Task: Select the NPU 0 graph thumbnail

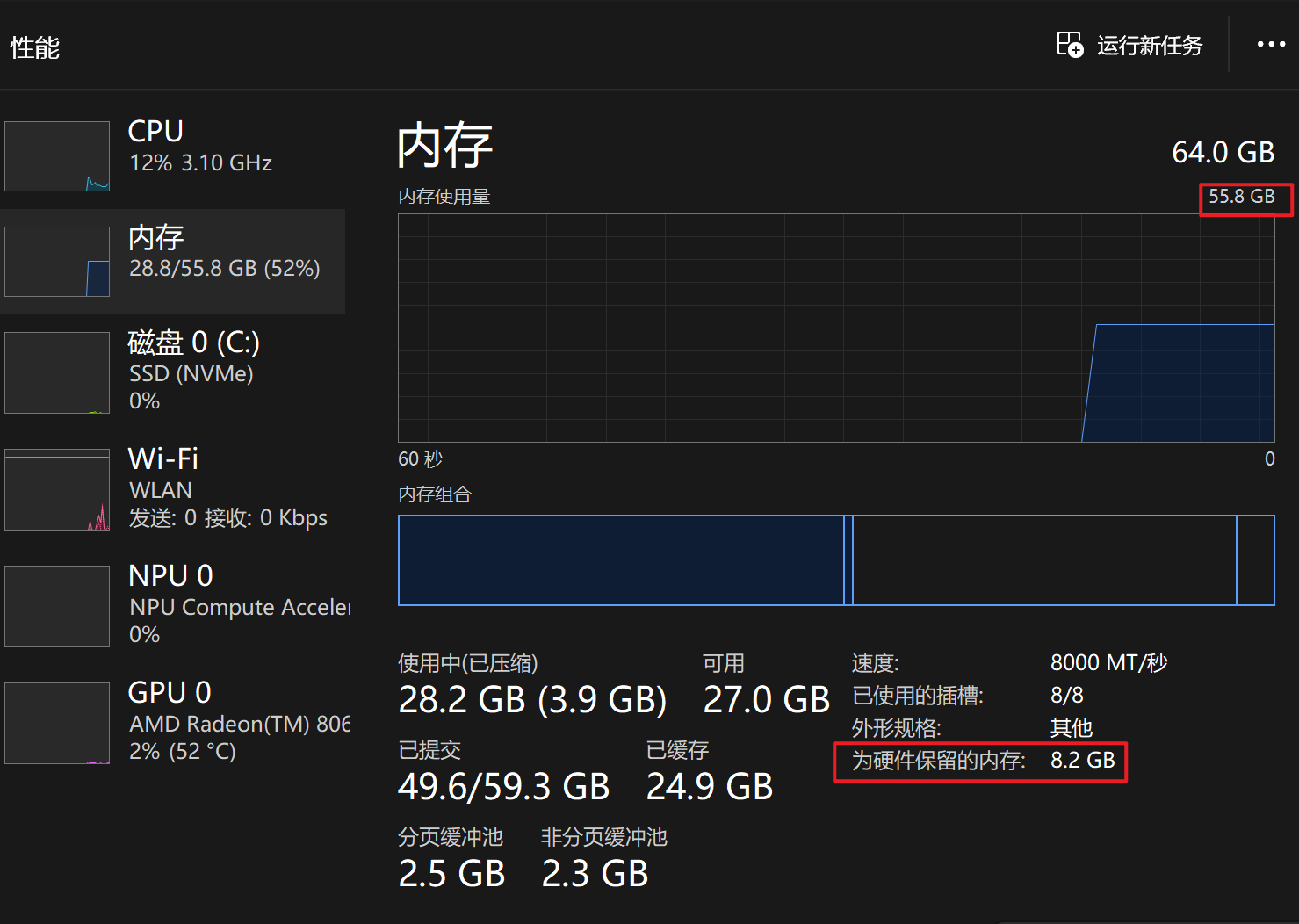Action: pos(57,606)
